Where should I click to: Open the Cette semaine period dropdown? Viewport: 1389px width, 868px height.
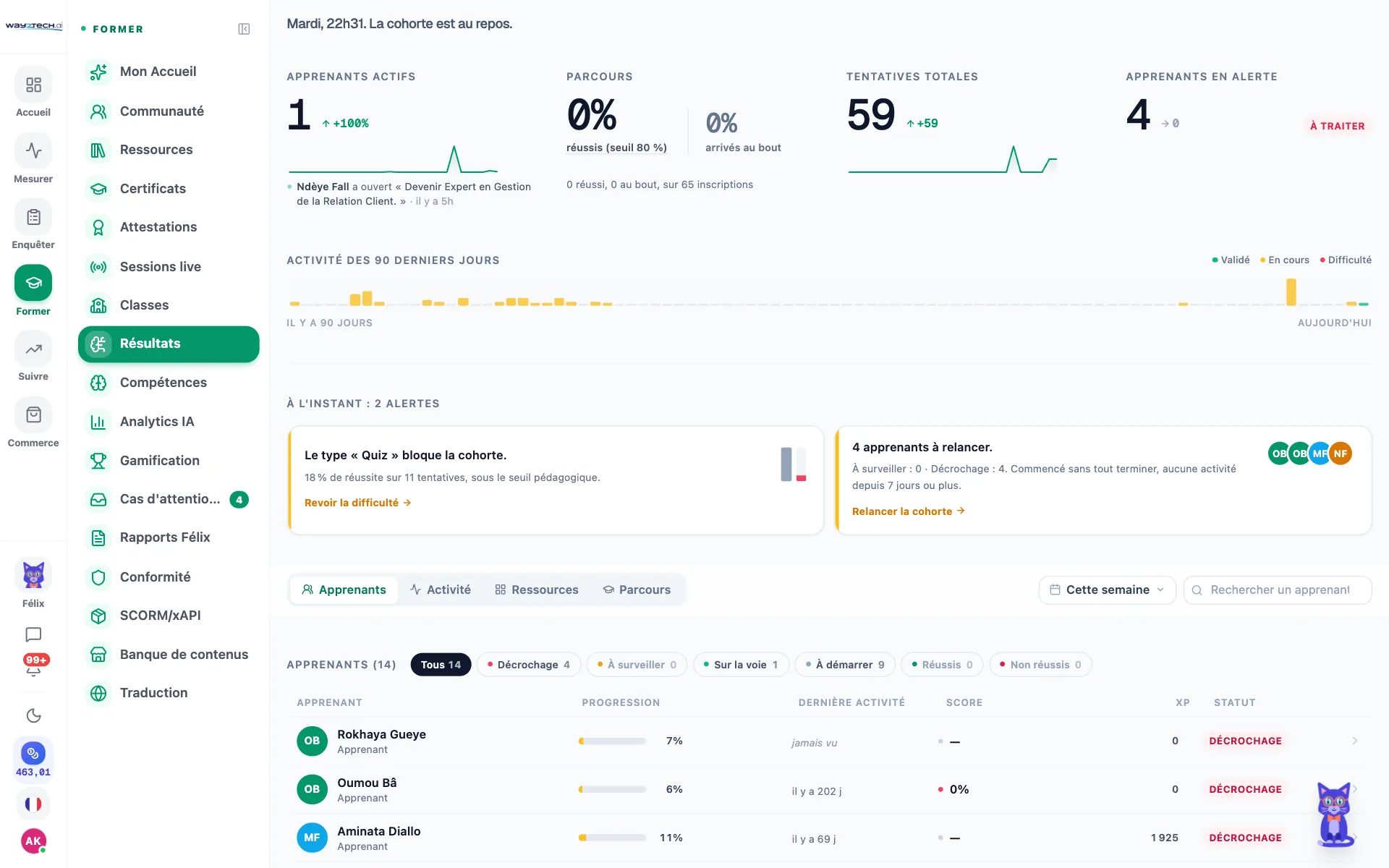(x=1107, y=590)
